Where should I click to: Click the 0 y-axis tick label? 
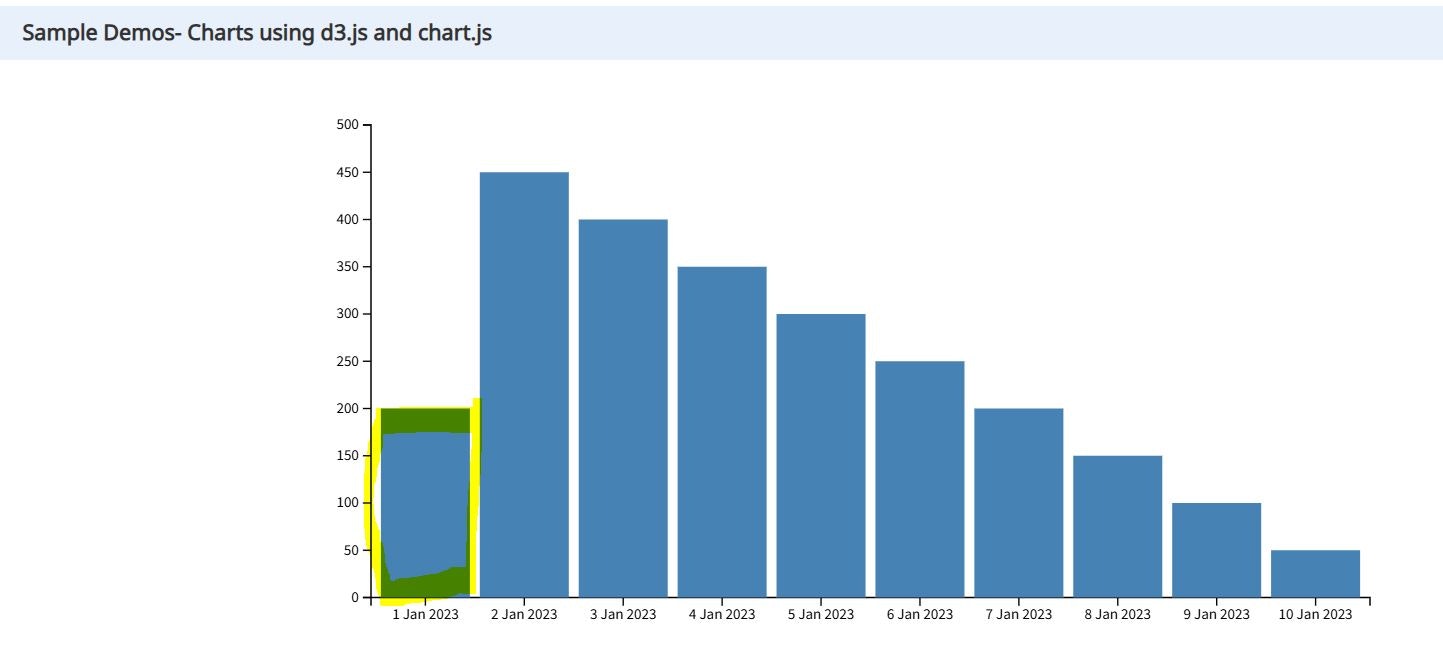pyautogui.click(x=355, y=598)
